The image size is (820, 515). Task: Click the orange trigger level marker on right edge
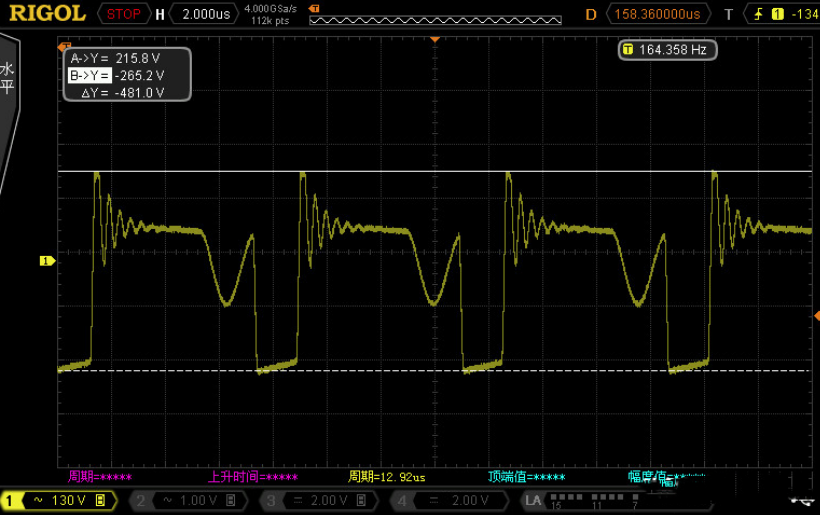[x=815, y=316]
